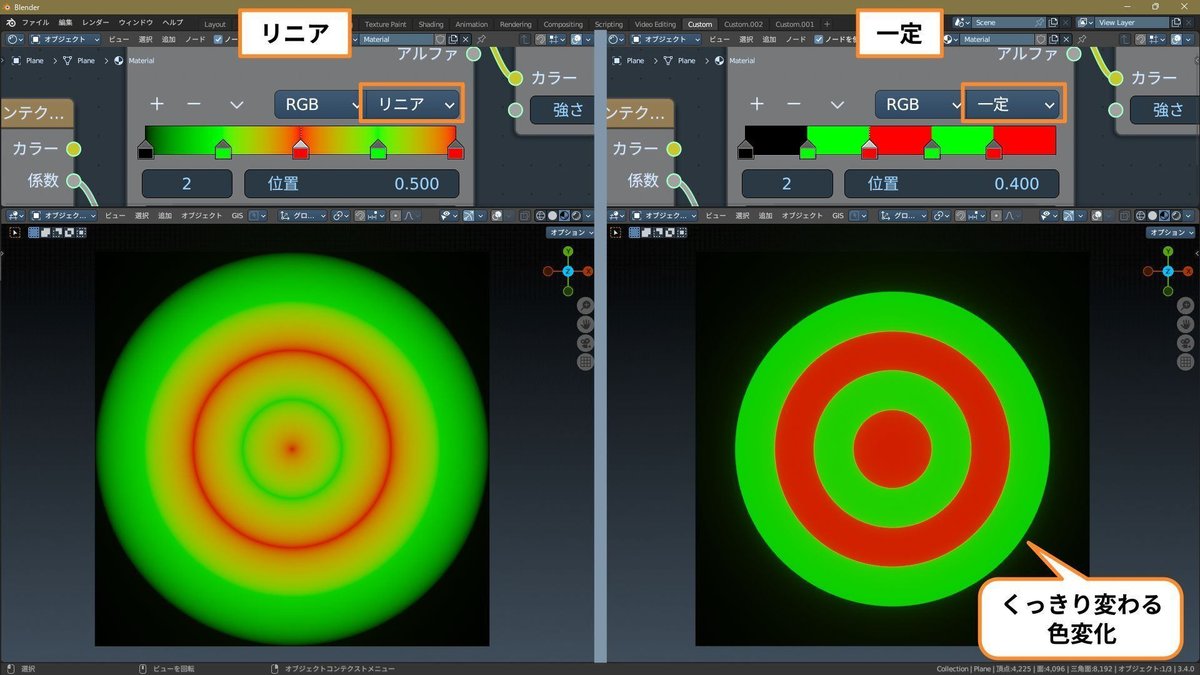Click Scene name field in top bar
The image size is (1200, 675).
click(1007, 22)
